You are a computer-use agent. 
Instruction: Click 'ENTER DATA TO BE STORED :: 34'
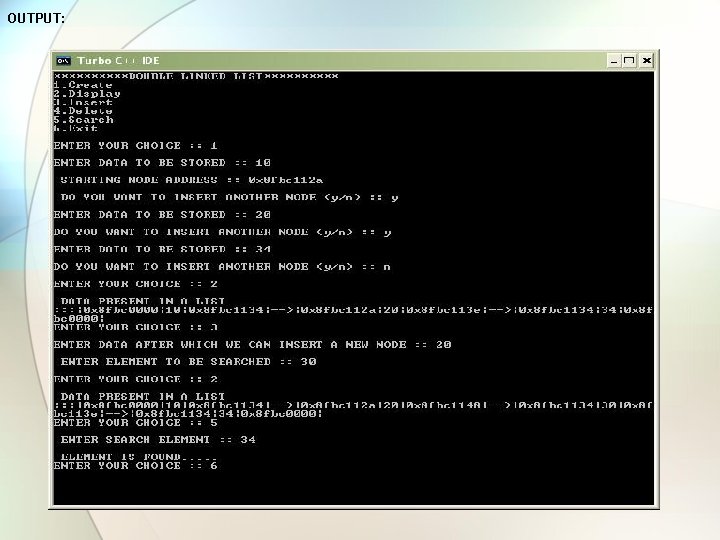tap(162, 249)
